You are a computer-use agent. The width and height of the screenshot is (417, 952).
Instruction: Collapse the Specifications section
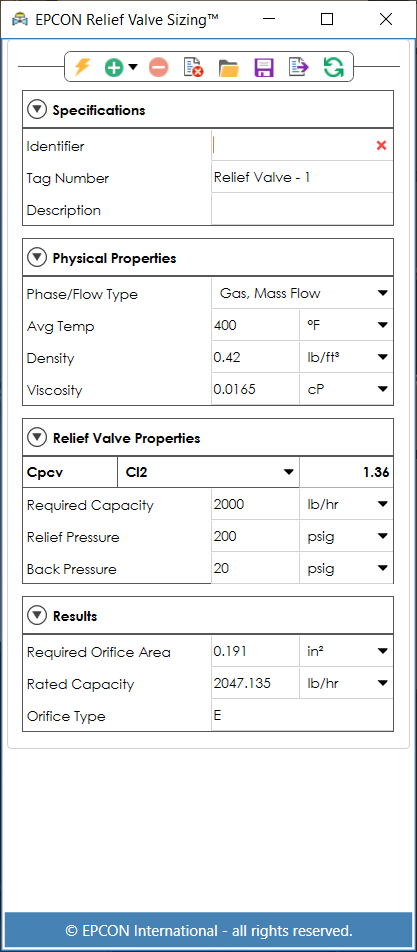37,110
